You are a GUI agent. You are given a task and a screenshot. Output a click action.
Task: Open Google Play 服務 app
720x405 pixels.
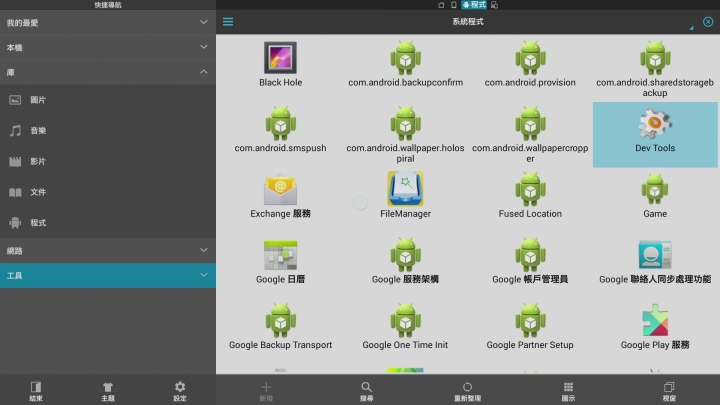[x=655, y=327]
